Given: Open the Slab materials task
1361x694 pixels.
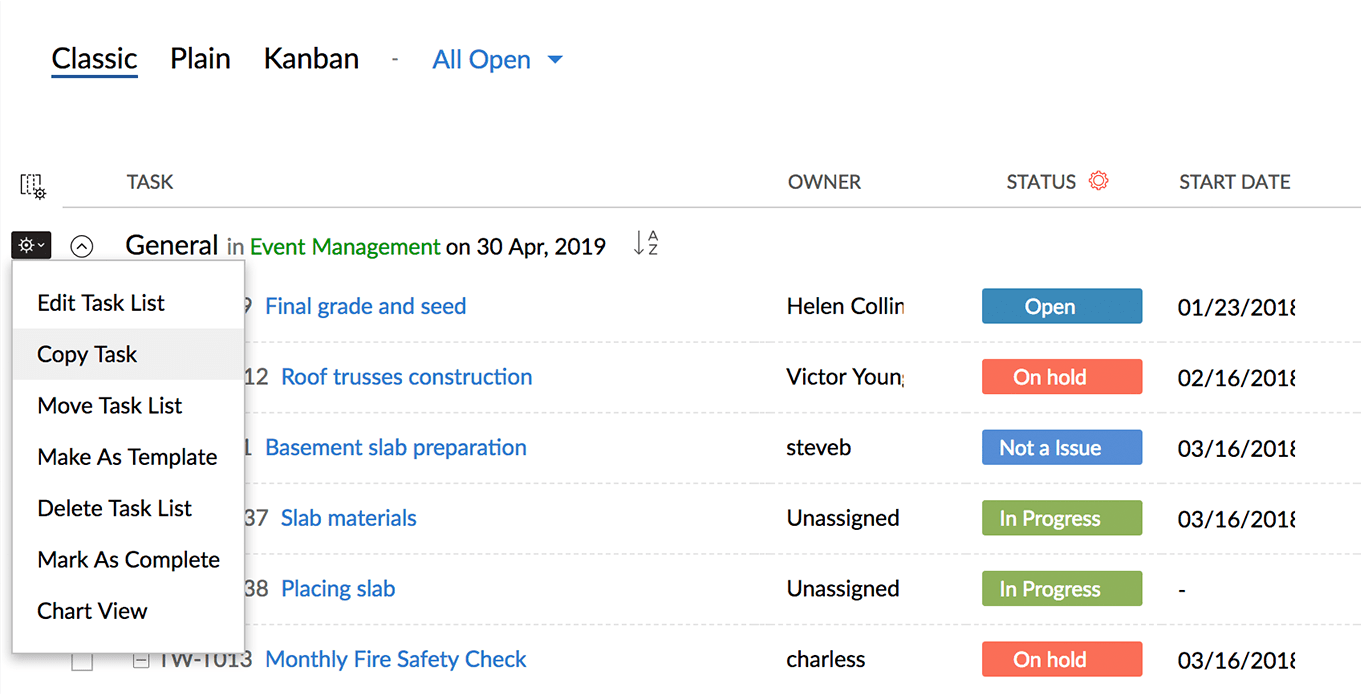Looking at the screenshot, I should tap(348, 518).
